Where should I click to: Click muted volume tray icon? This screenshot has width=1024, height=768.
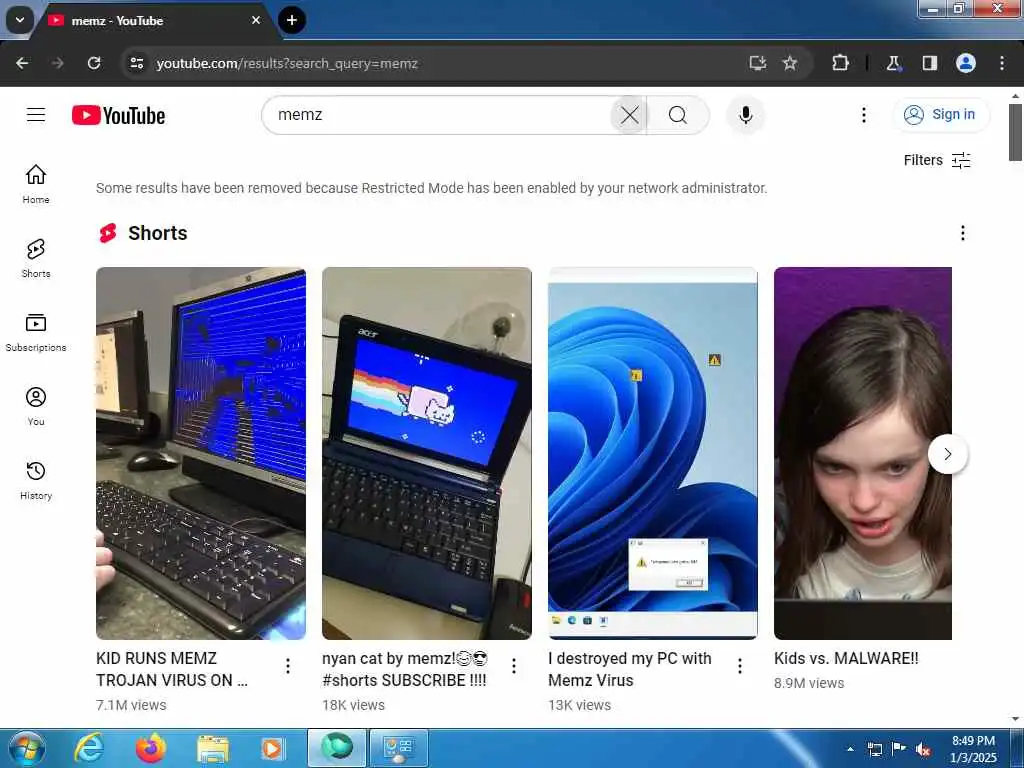pyautogui.click(x=923, y=749)
